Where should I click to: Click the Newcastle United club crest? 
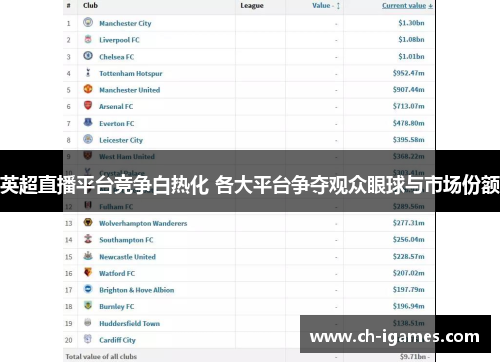(x=88, y=256)
